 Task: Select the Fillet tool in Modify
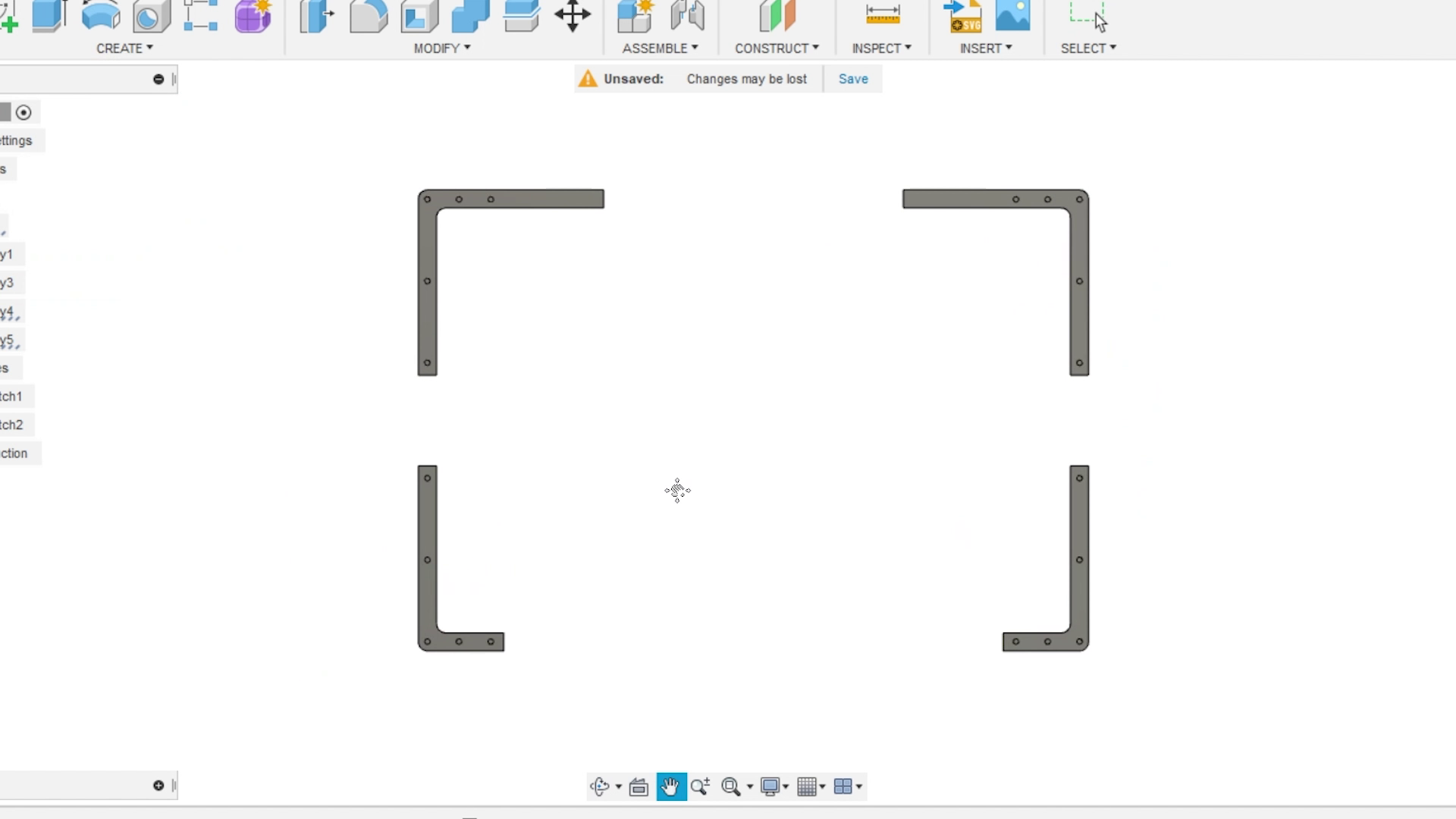pyautogui.click(x=369, y=17)
